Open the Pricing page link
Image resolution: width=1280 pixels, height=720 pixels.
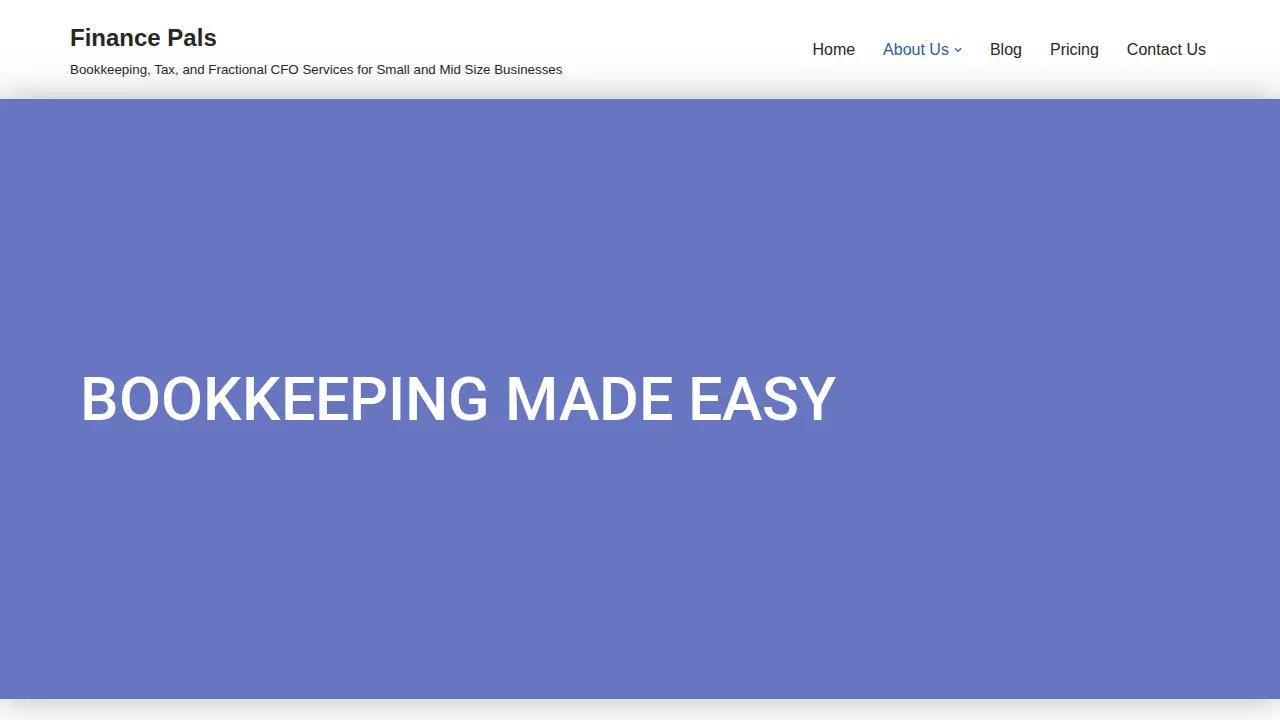tap(1074, 49)
